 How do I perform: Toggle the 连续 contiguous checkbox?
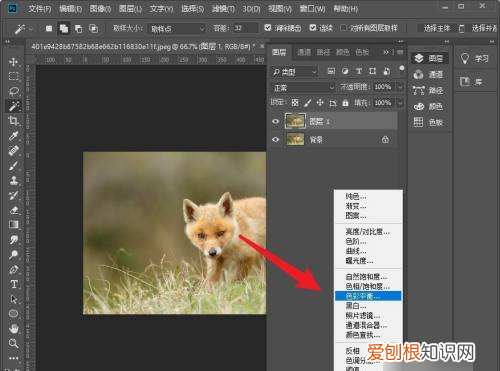(313, 28)
